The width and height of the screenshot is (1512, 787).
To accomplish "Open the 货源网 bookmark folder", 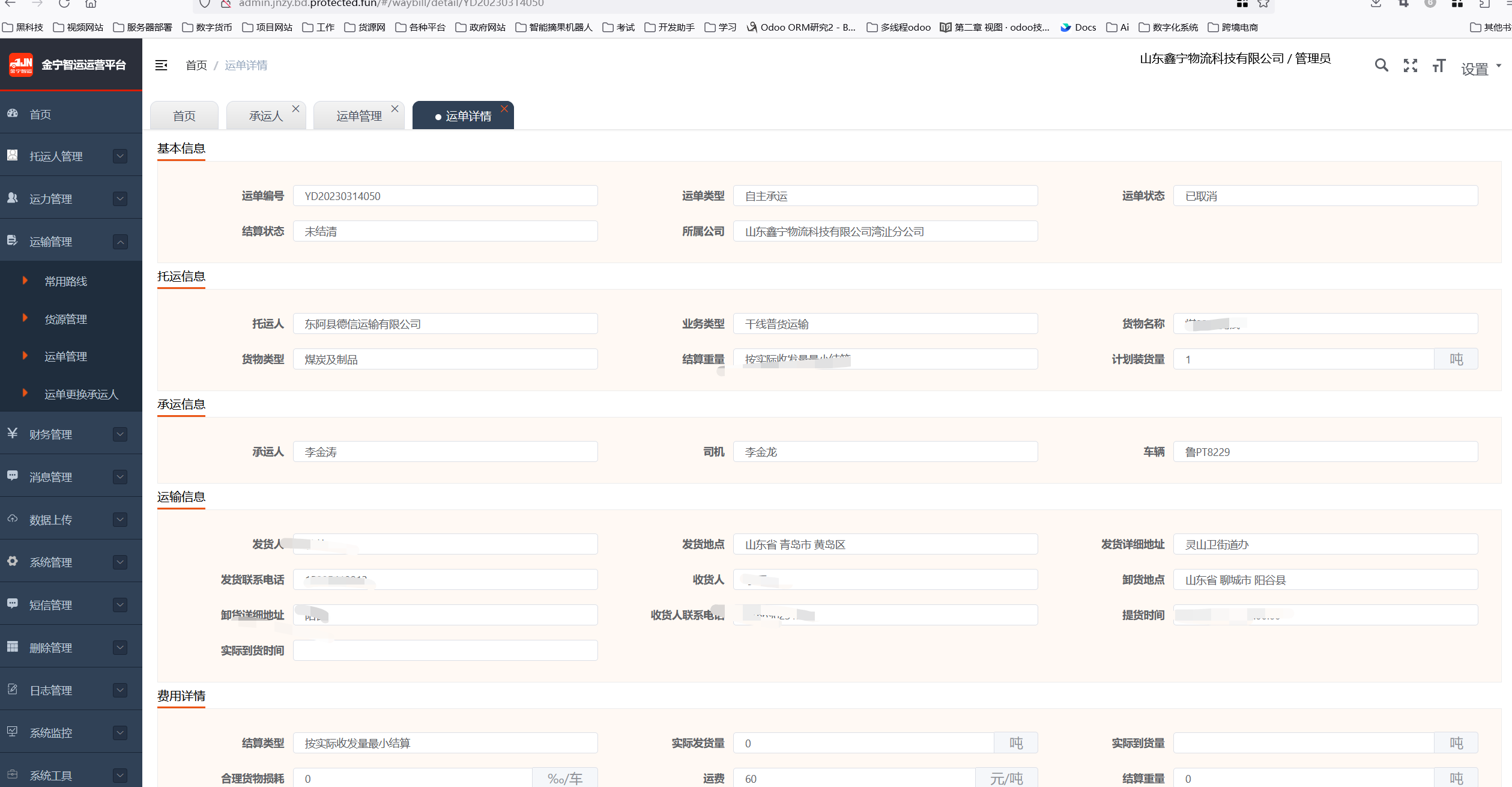I will [x=365, y=27].
